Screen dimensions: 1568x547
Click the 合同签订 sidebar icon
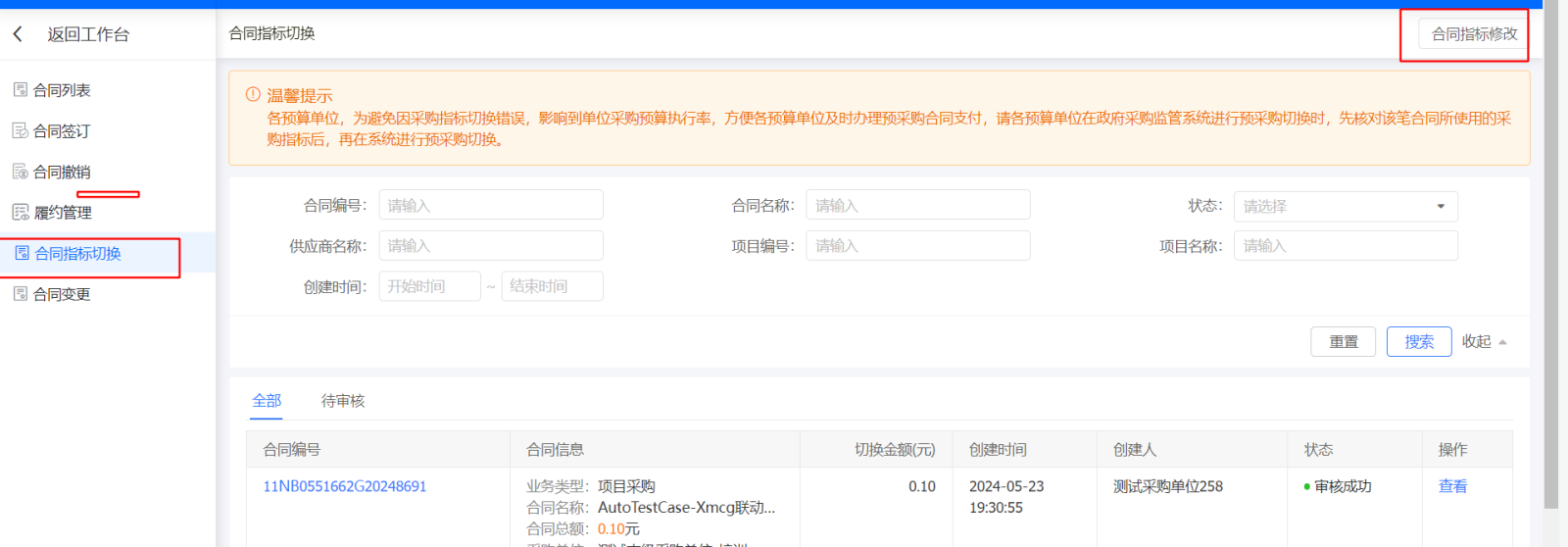coord(20,130)
